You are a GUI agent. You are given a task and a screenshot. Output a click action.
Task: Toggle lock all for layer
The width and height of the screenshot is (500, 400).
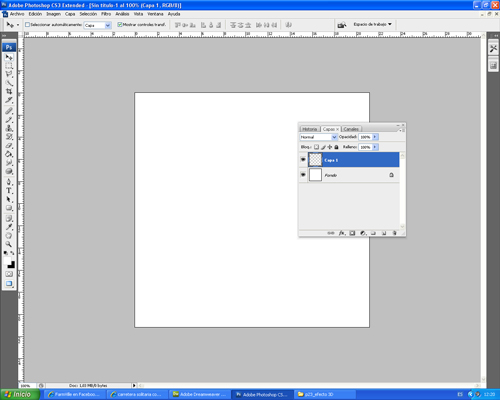coord(336,147)
